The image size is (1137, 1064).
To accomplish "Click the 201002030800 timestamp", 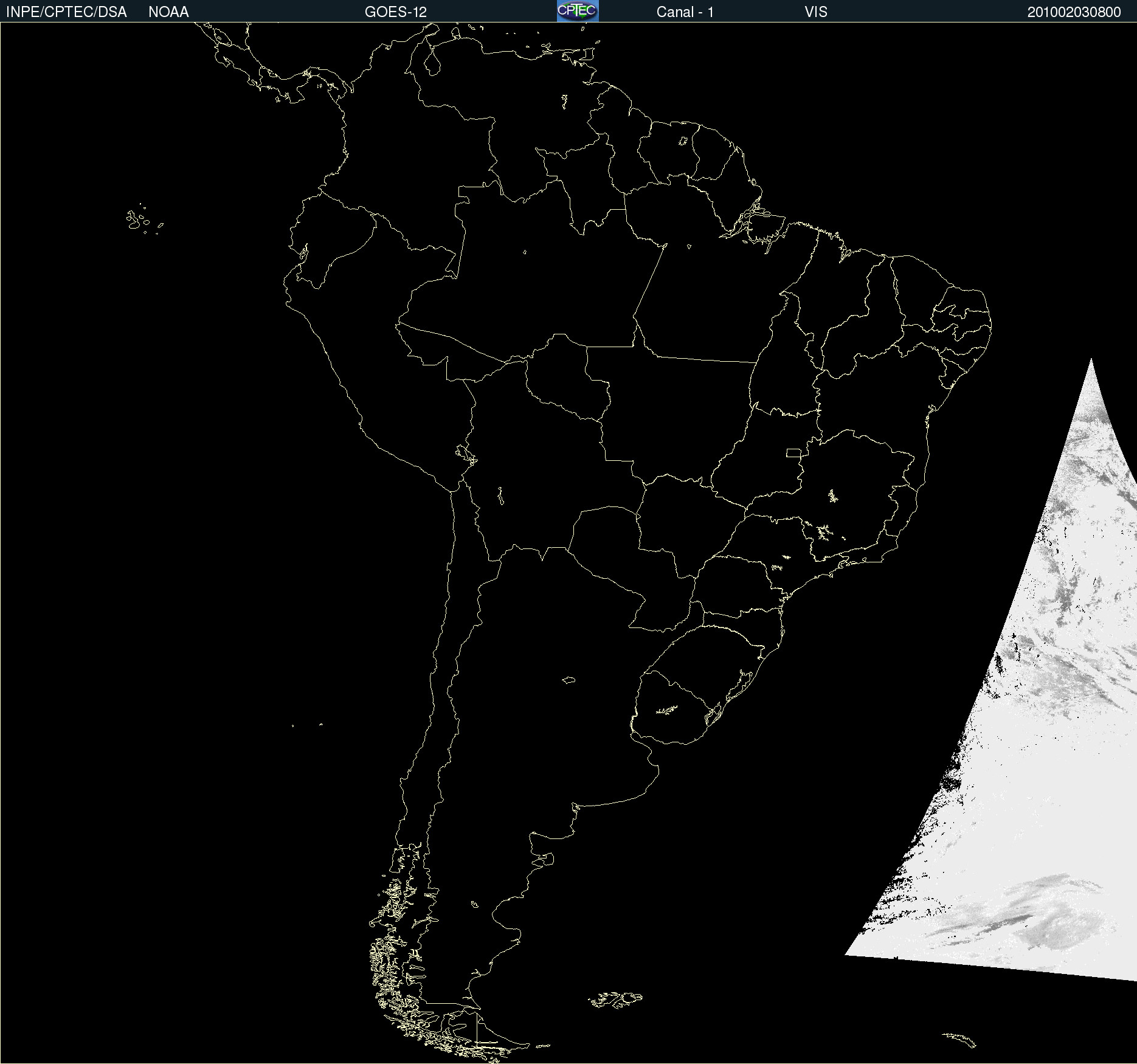I will [x=1074, y=12].
